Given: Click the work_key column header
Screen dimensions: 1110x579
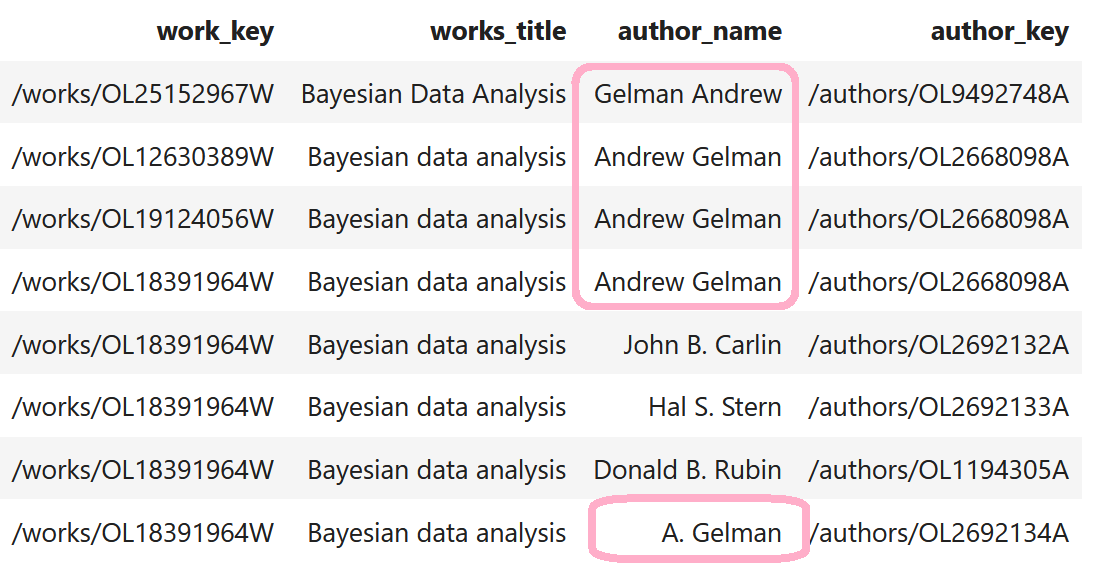Looking at the screenshot, I should [x=215, y=31].
